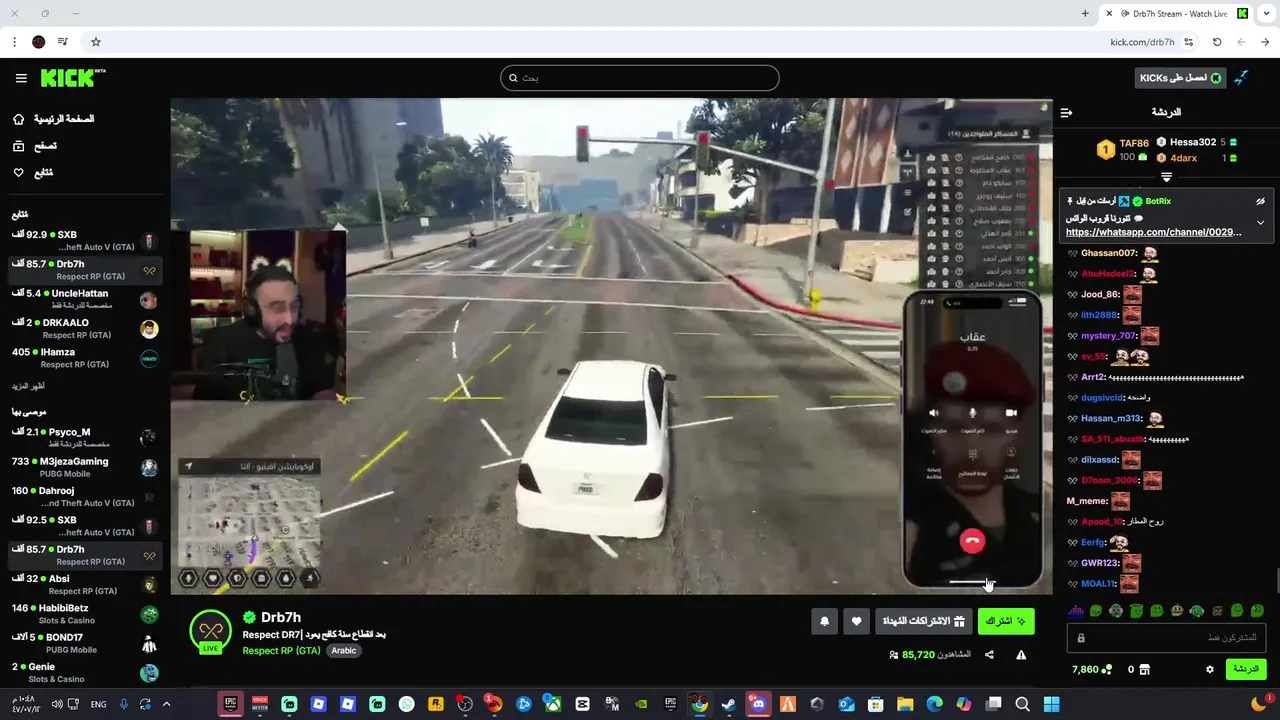The image size is (1280, 720).
Task: Click the Gift Subs (الاشتراكات المُهداة) button
Action: click(923, 621)
